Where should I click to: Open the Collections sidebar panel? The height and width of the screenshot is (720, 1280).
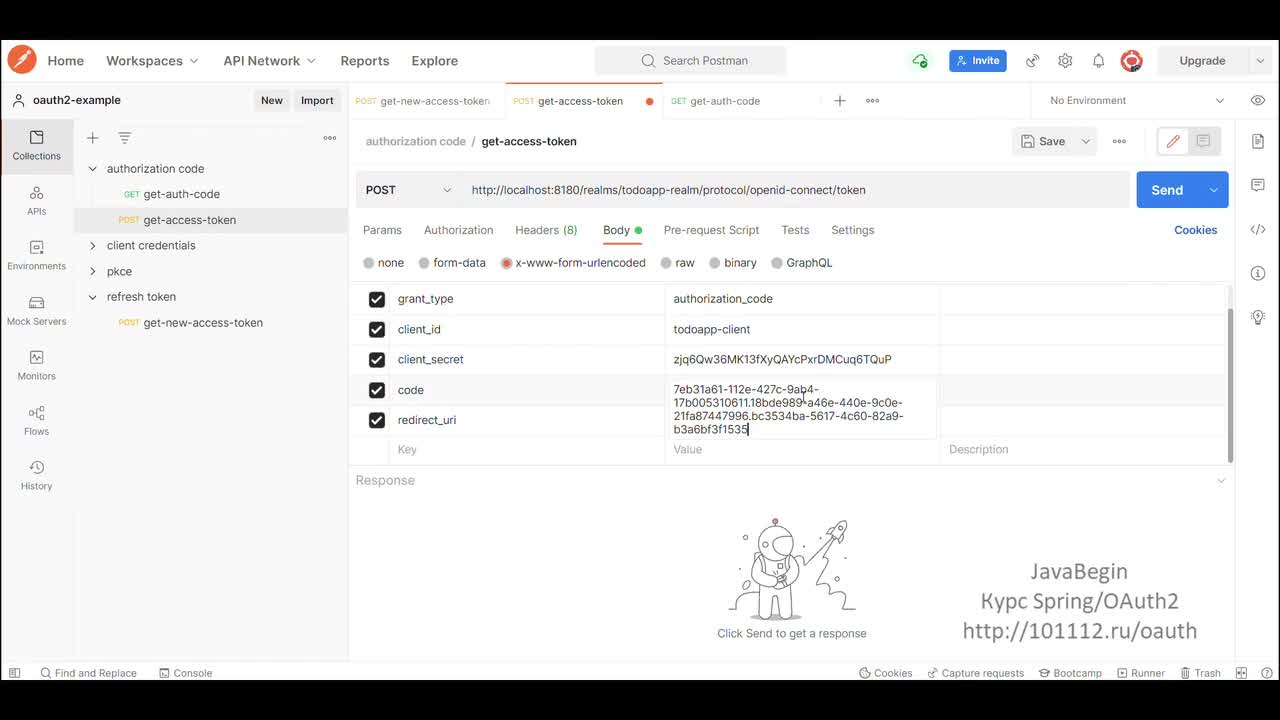click(x=36, y=145)
